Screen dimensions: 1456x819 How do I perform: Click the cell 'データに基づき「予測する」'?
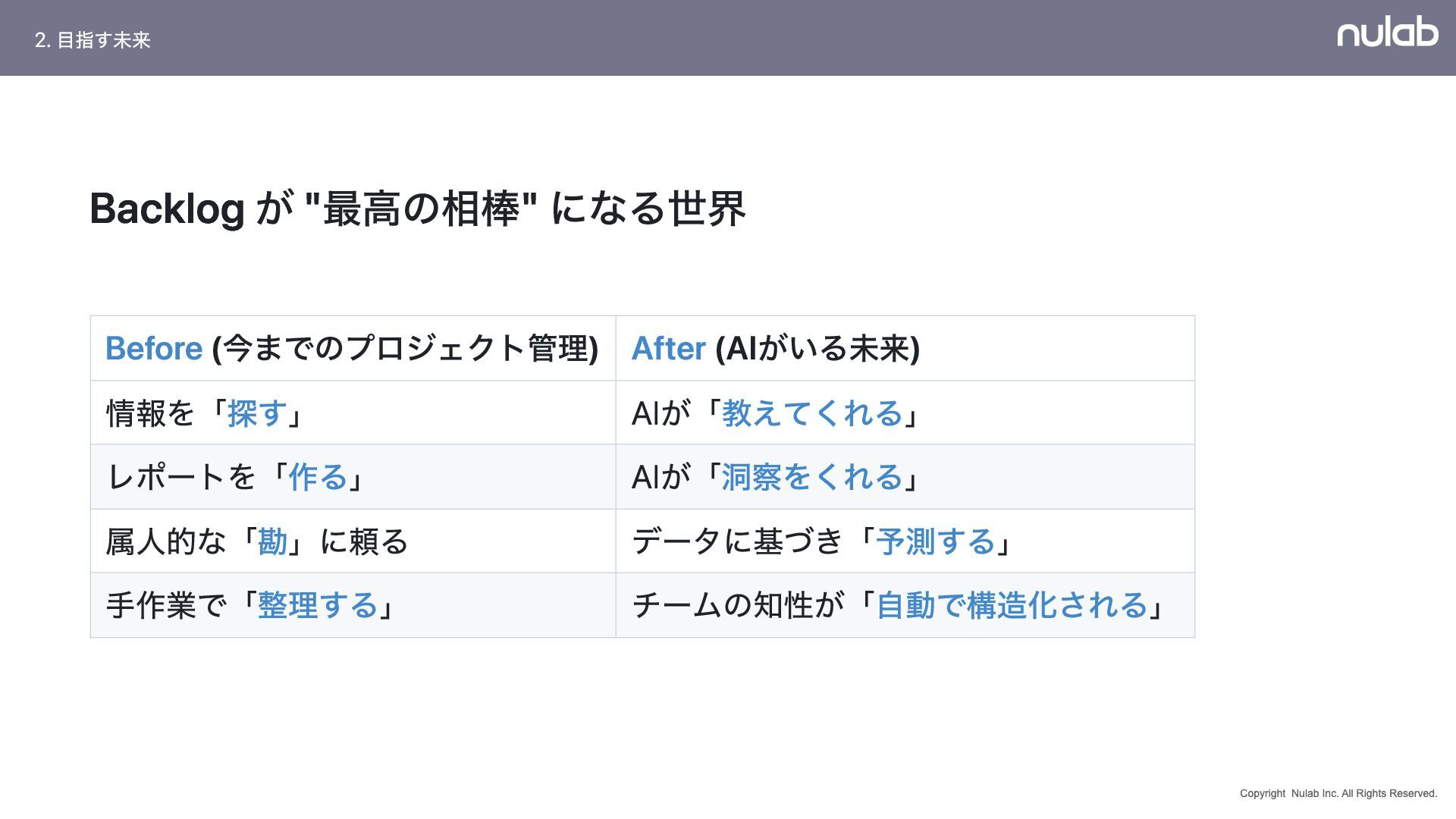click(x=905, y=541)
